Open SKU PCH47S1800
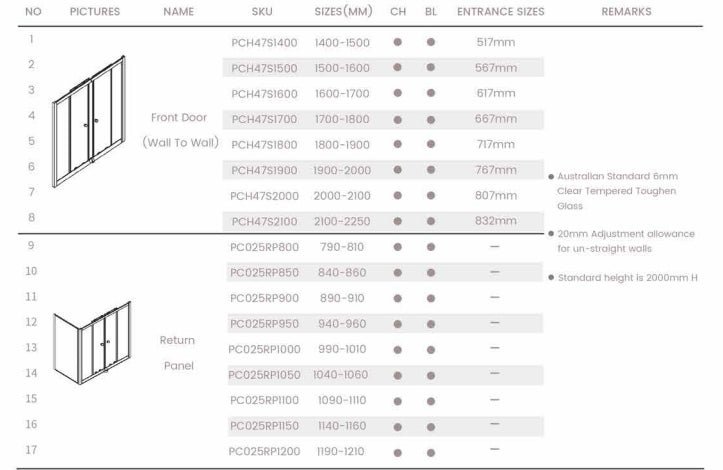The image size is (723, 470). [x=264, y=145]
